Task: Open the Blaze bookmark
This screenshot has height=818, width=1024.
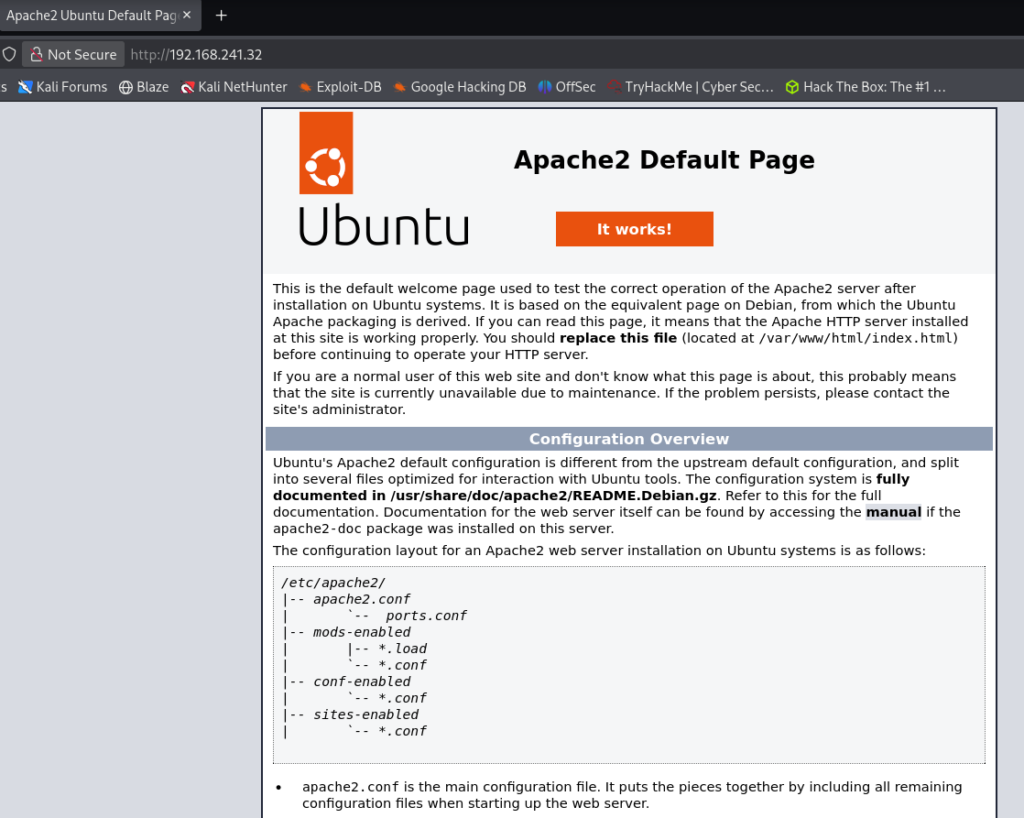Action: 143,87
